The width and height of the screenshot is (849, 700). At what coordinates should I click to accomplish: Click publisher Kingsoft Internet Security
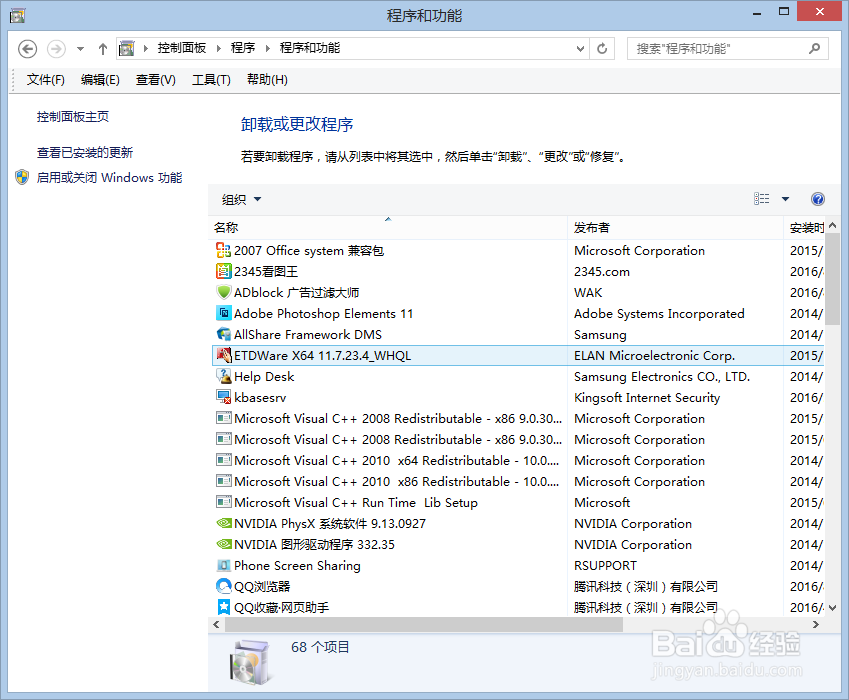tap(647, 398)
